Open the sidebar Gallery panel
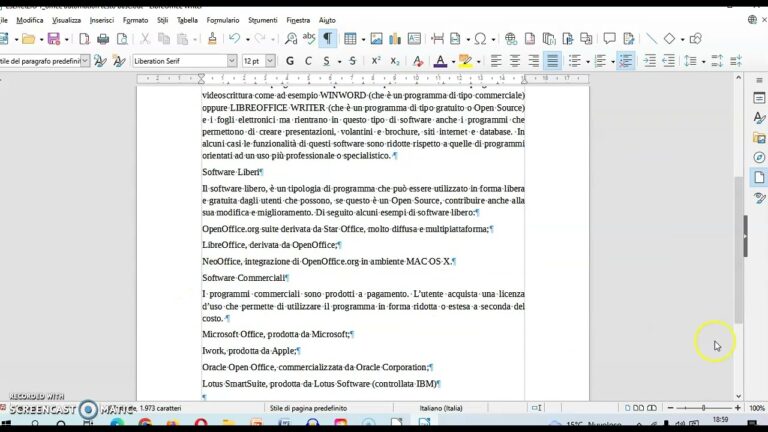768x432 pixels. 759,138
